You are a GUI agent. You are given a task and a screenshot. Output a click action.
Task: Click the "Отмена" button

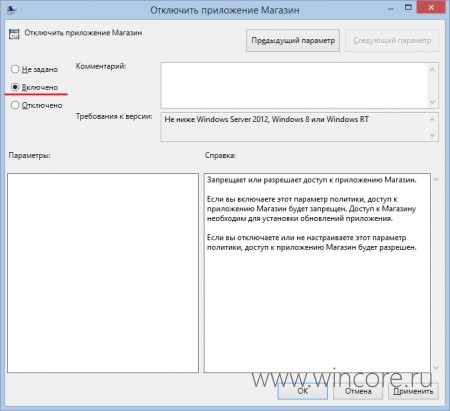358,391
